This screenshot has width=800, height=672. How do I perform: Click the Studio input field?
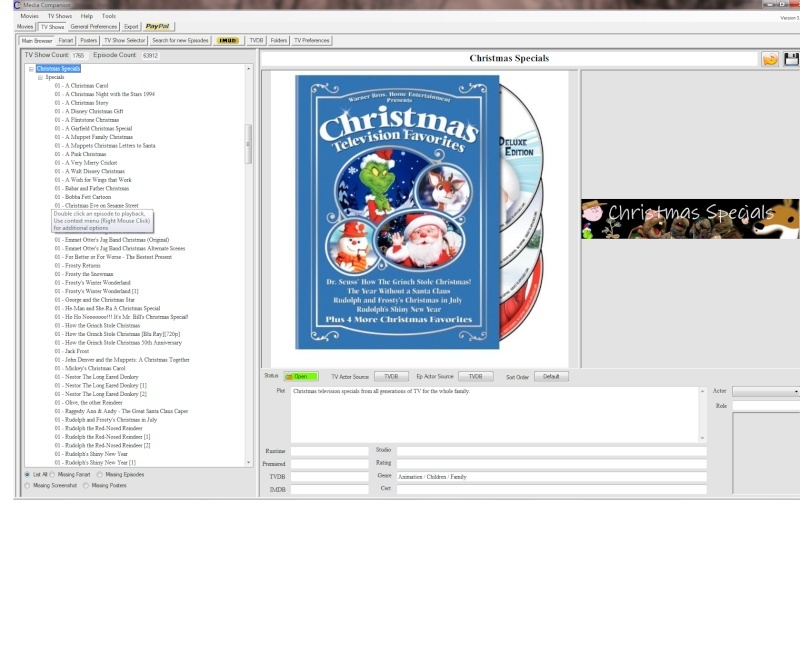552,451
